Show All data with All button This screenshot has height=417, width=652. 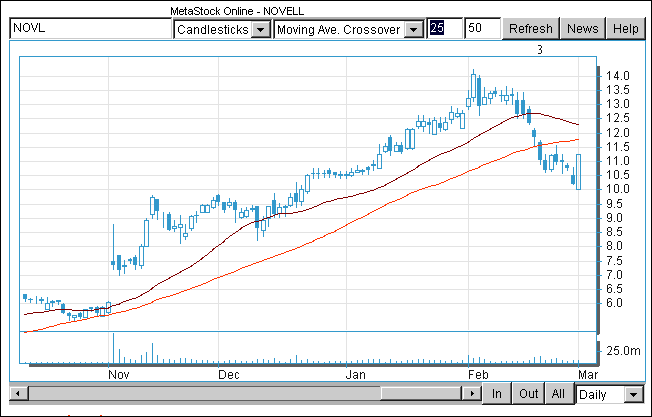pyautogui.click(x=558, y=393)
